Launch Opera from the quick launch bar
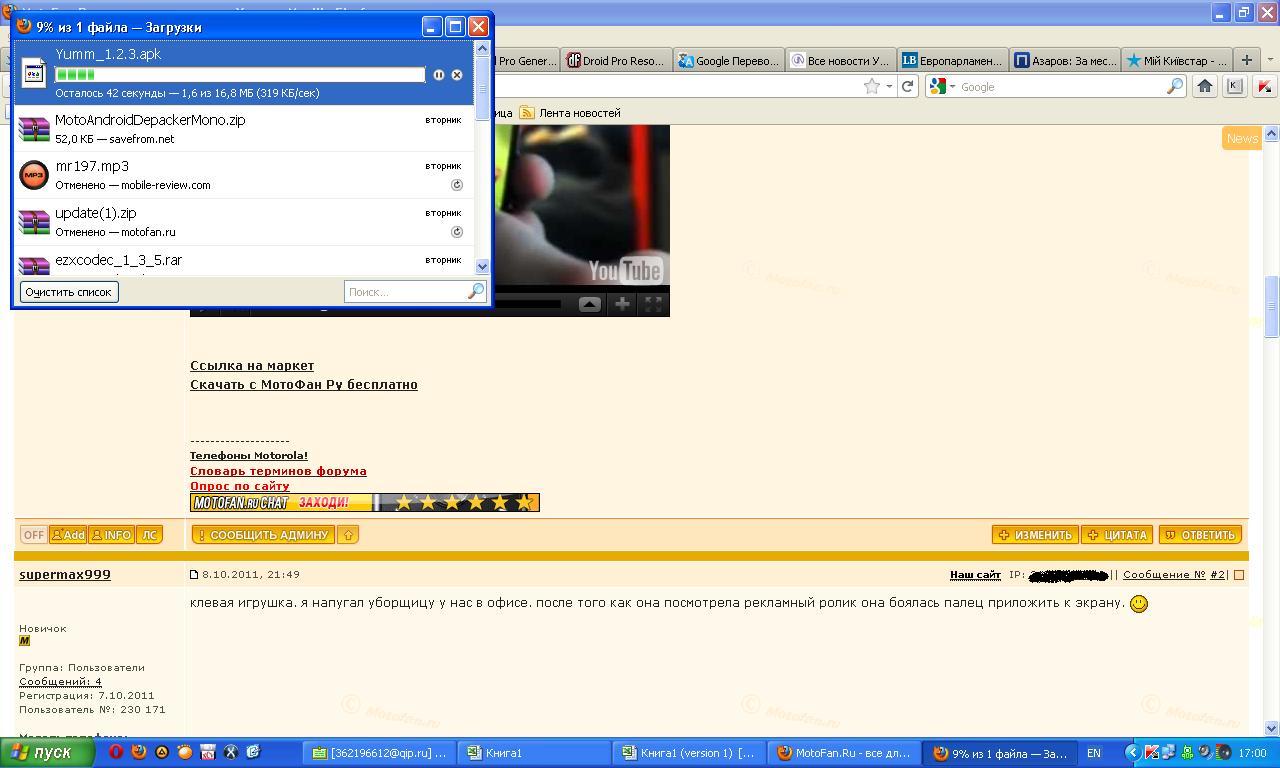 [116, 752]
